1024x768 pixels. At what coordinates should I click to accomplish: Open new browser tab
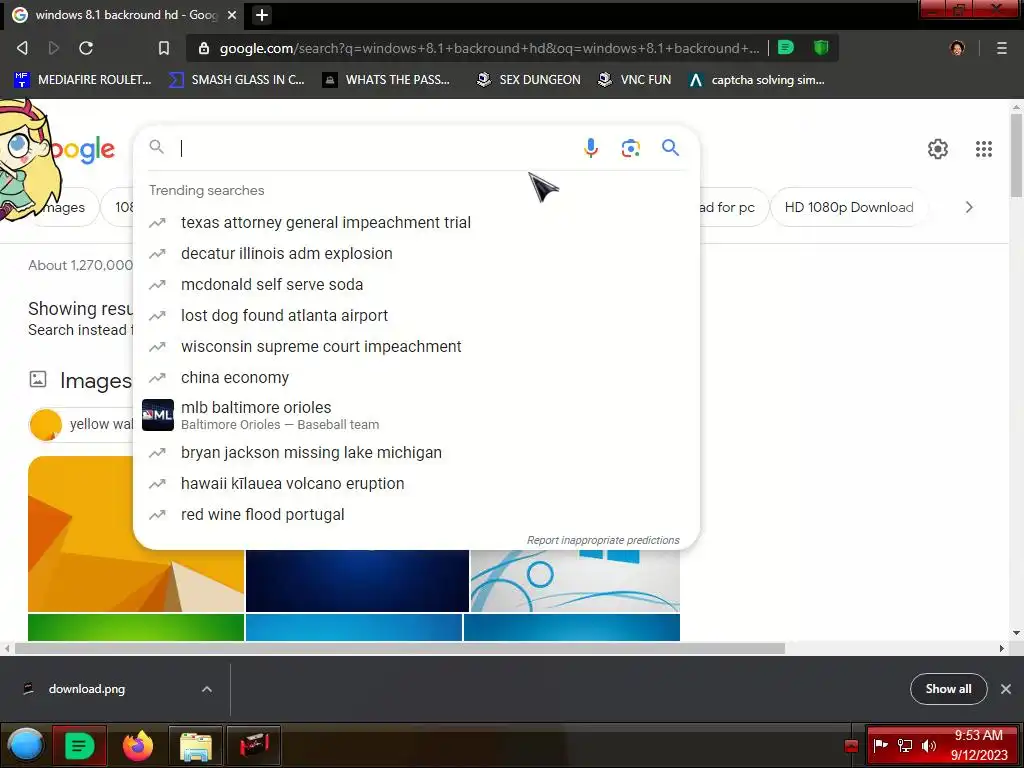pyautogui.click(x=261, y=14)
